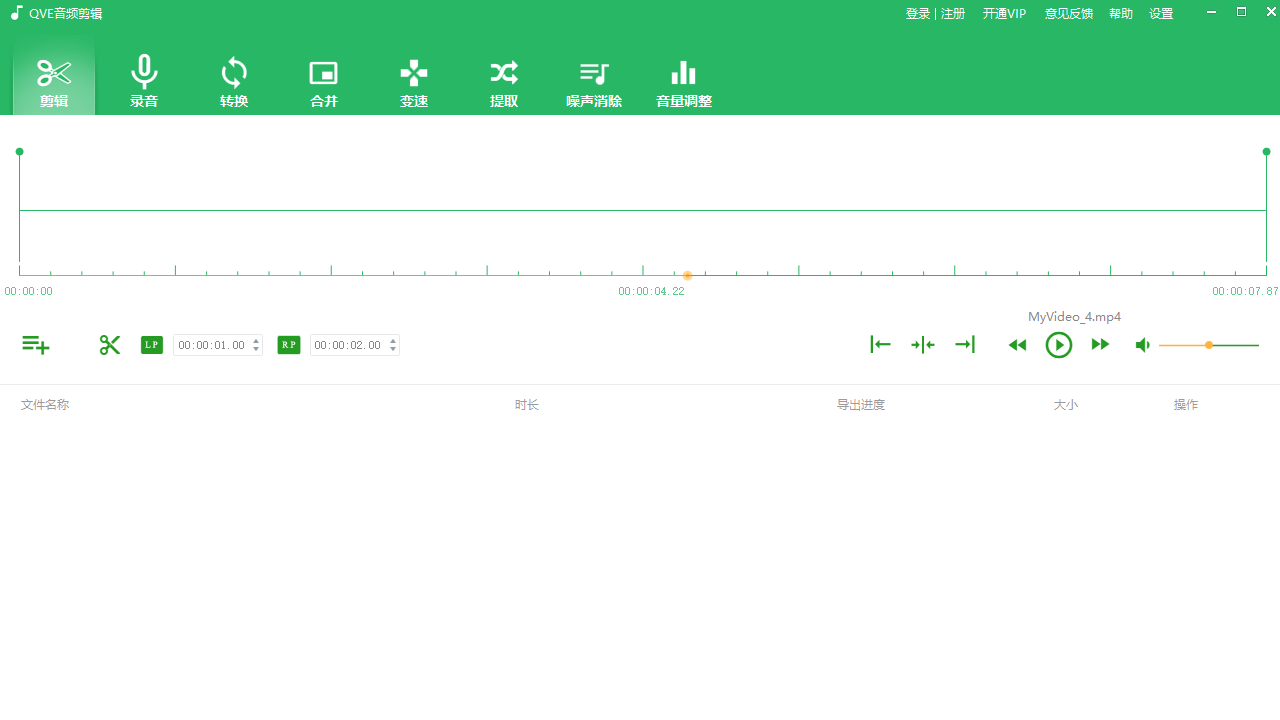Open 意见反馈 feedback
Screen dimensions: 1280x720
pos(1069,14)
